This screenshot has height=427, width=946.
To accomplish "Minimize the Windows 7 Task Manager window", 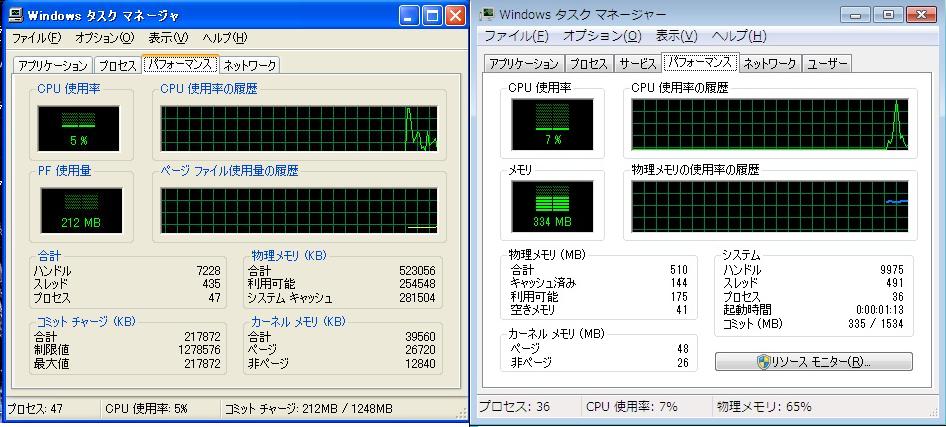I will pyautogui.click(x=854, y=14).
